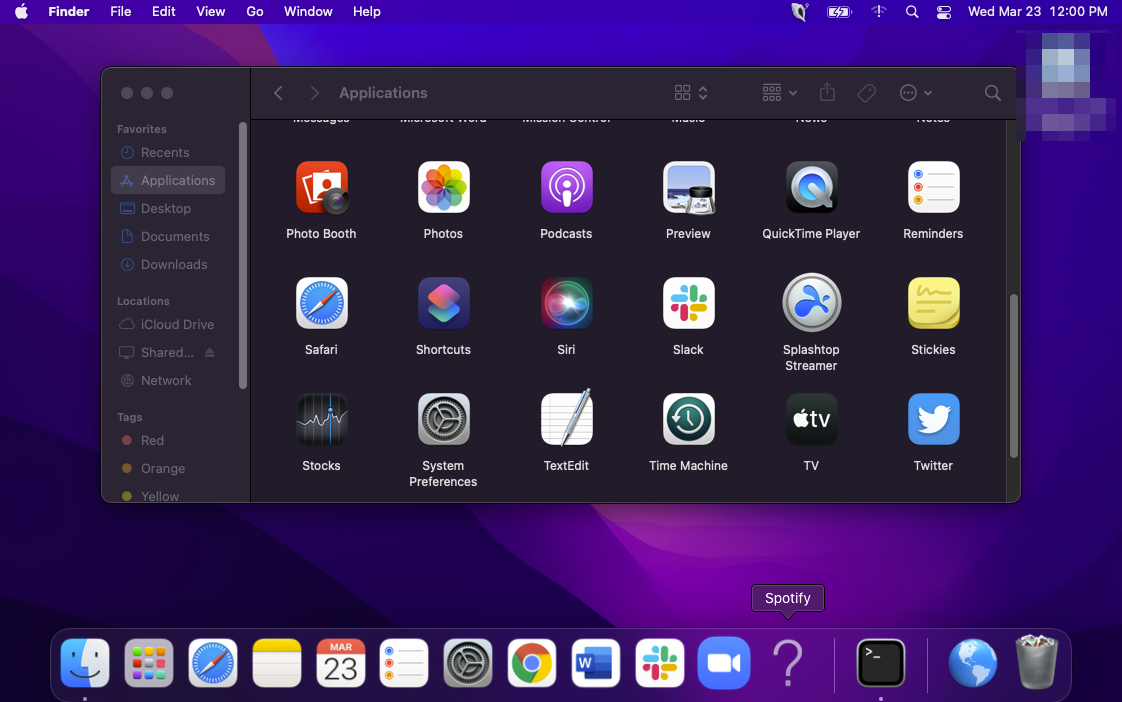The height and width of the screenshot is (702, 1122).
Task: Open the Trash in the Dock
Action: click(x=1036, y=661)
